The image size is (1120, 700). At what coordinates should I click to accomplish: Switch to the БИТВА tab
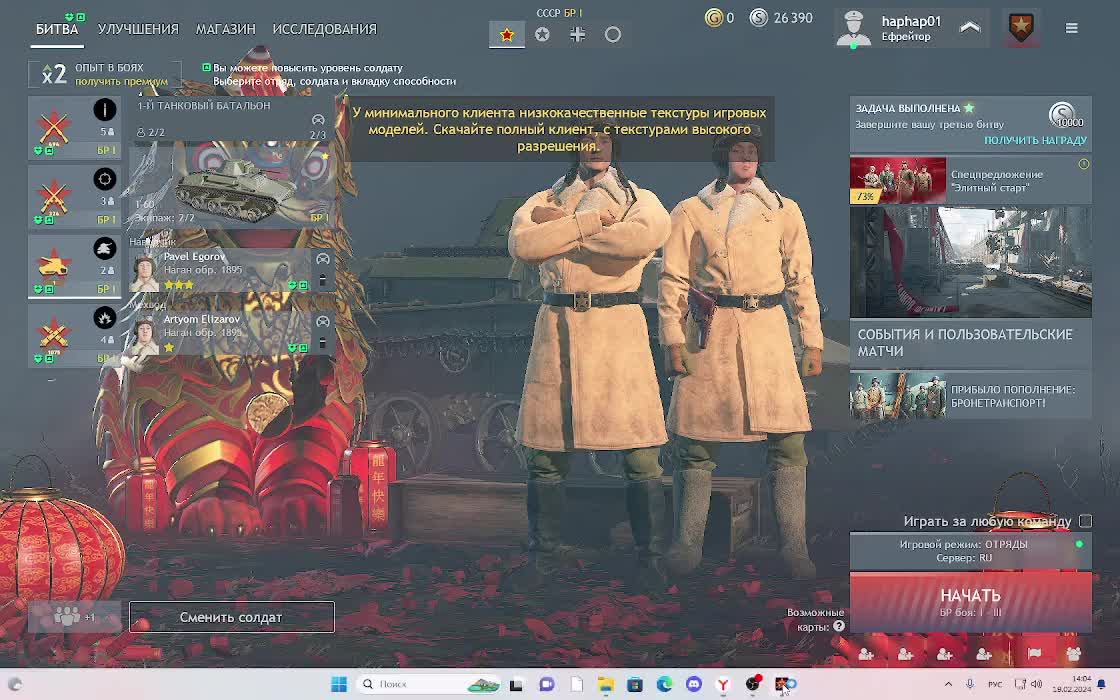pyautogui.click(x=57, y=29)
